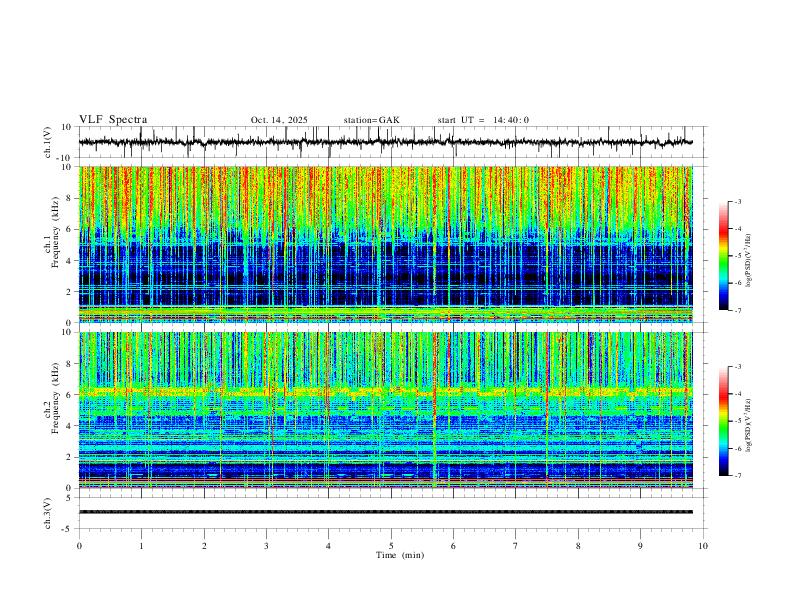This screenshot has height=612, width=792.
Task: Click time axis tick label "0"
Action: (x=79, y=546)
